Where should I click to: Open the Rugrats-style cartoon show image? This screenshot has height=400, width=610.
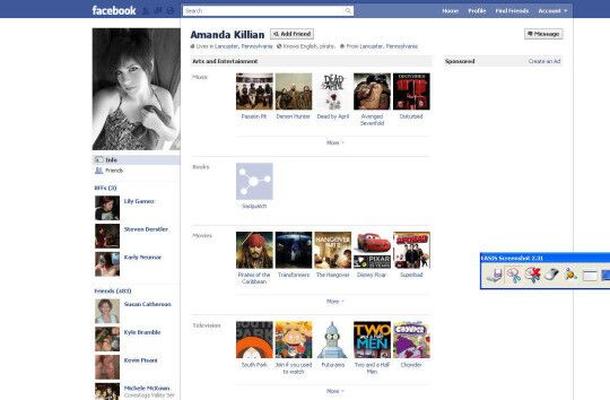pyautogui.click(x=294, y=340)
